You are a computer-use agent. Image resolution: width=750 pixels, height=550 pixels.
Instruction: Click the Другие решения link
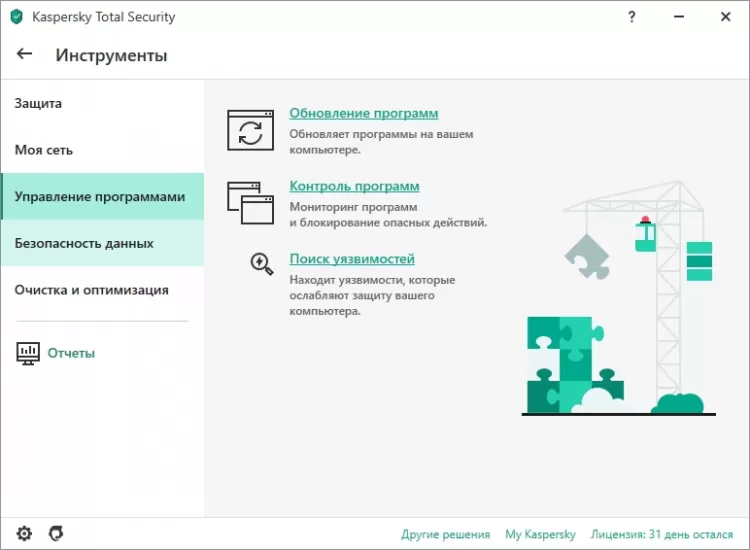[x=445, y=534]
